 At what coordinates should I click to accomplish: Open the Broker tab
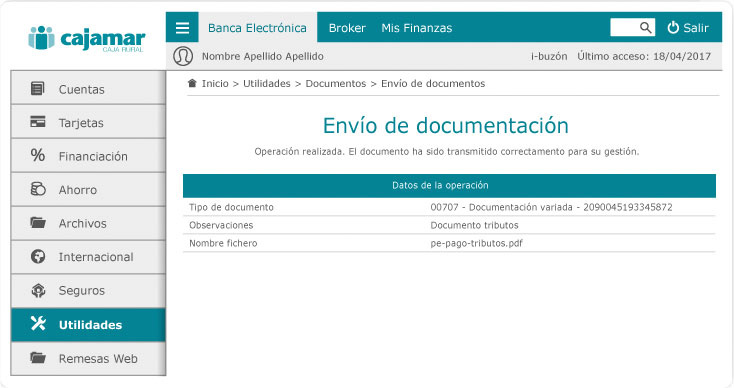[347, 28]
